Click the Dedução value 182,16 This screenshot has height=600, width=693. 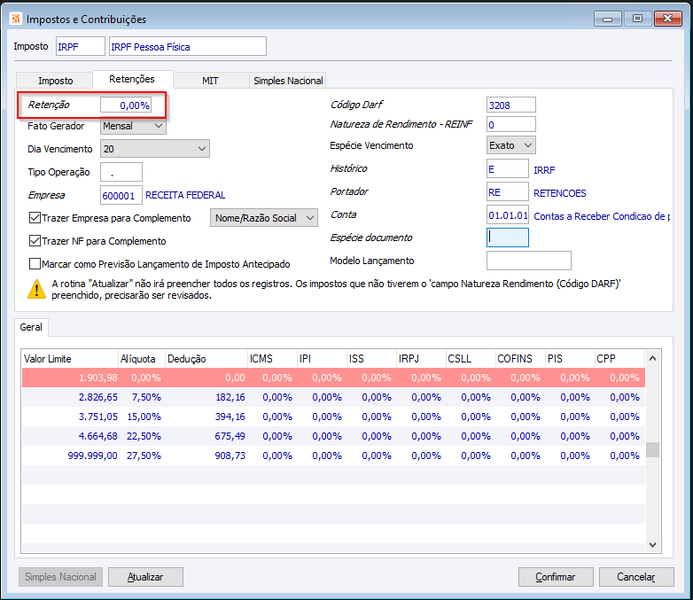coord(230,397)
